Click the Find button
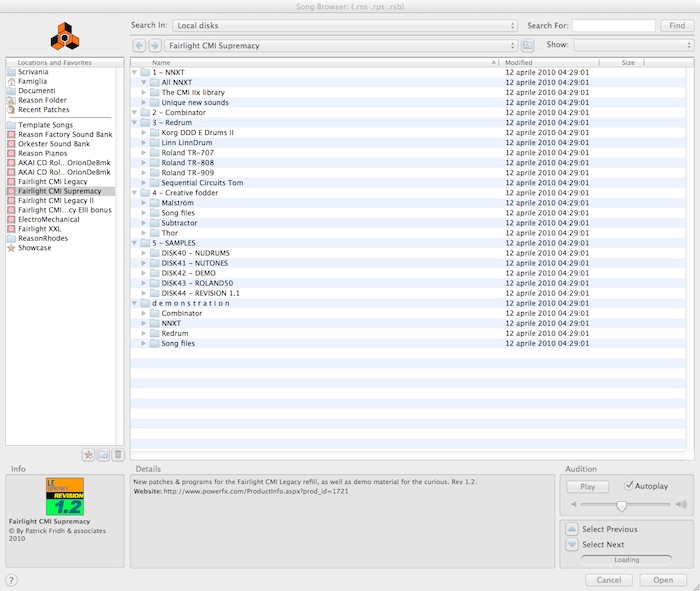The width and height of the screenshot is (700, 591). tap(677, 25)
